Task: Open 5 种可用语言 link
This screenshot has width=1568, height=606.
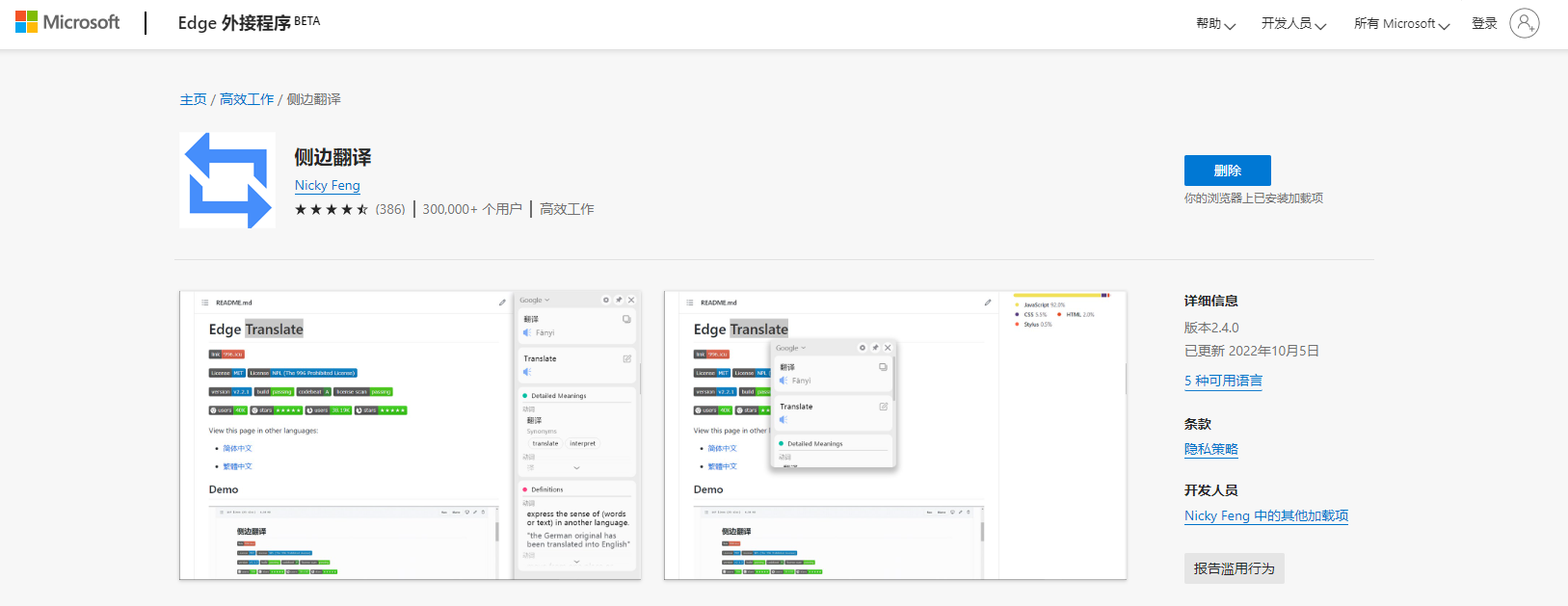Action: tap(1223, 381)
